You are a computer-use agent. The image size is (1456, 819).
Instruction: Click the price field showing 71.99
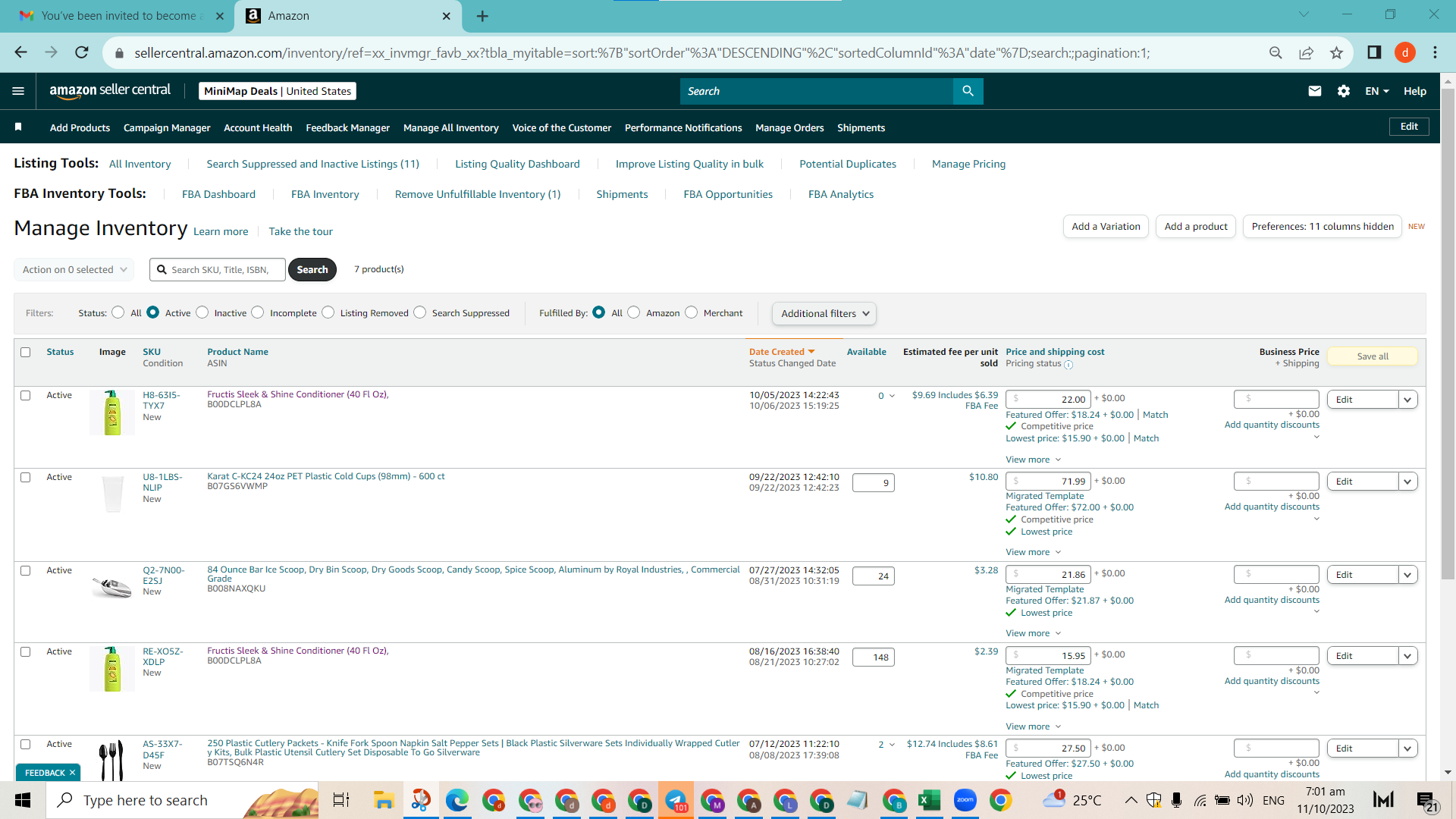[1049, 482]
